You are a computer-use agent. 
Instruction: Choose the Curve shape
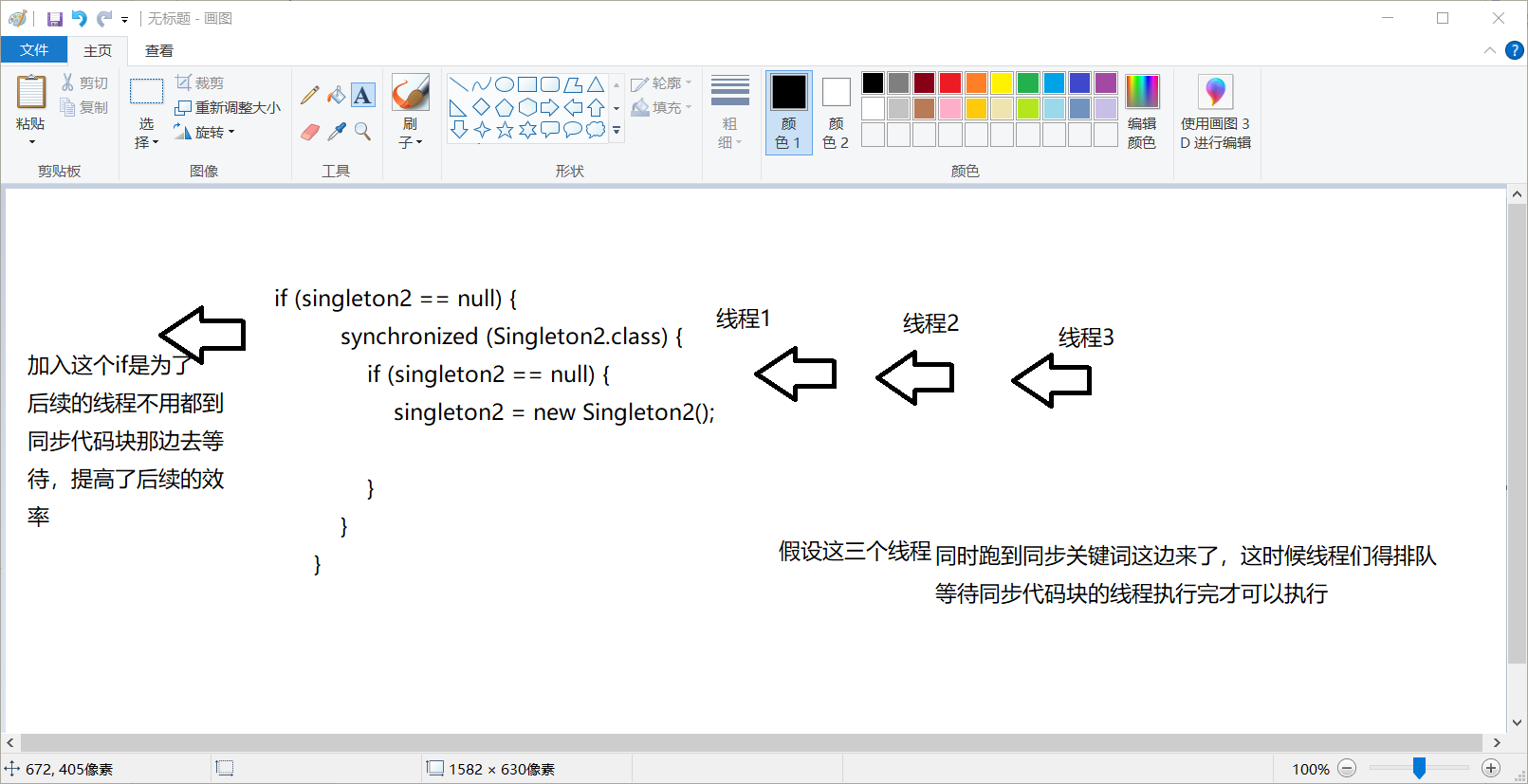[x=482, y=84]
